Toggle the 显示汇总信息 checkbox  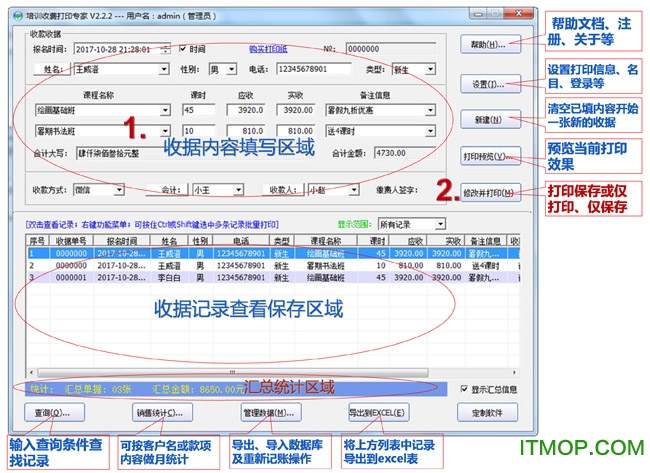pos(464,389)
